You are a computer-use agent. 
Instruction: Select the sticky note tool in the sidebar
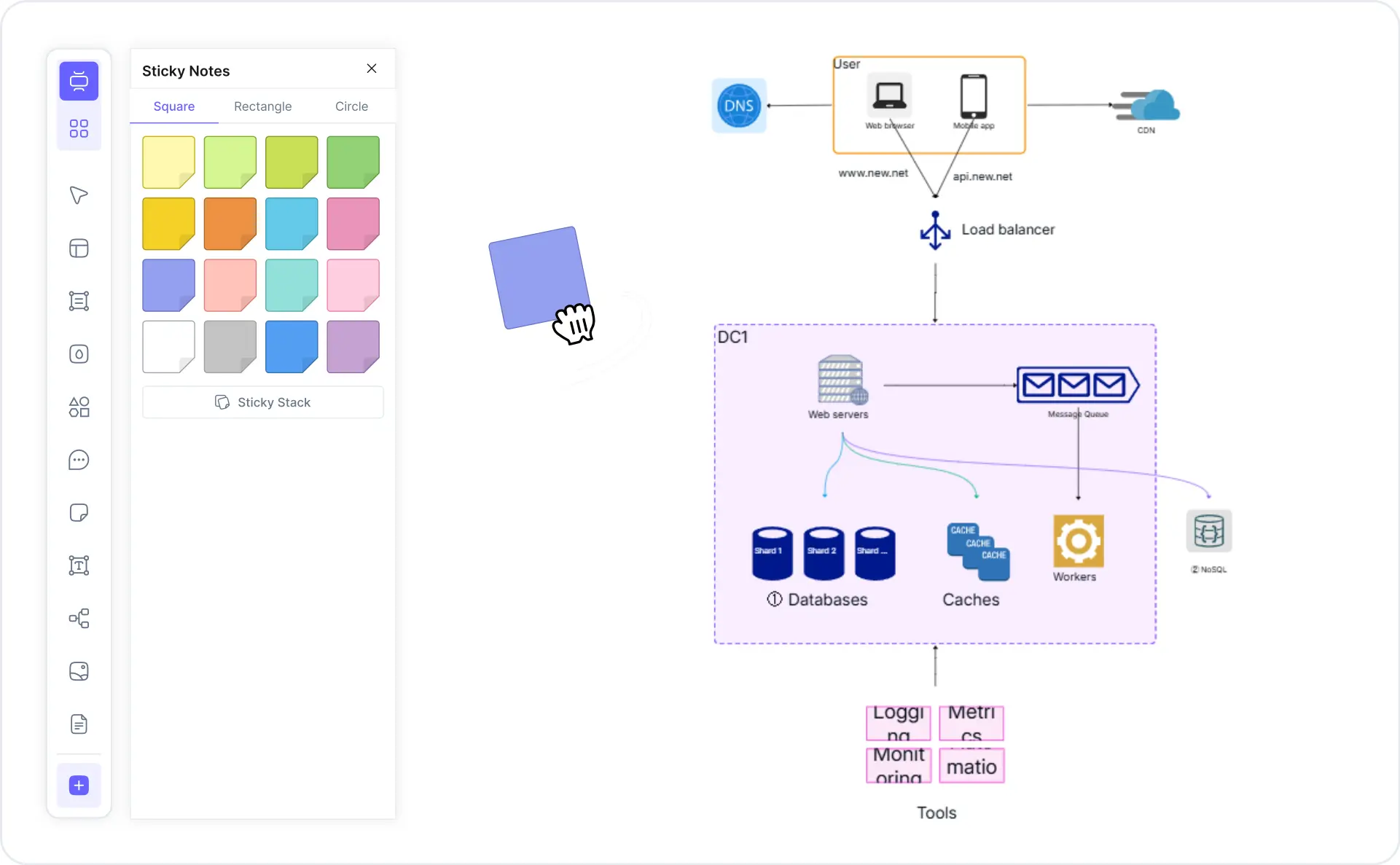(x=78, y=513)
